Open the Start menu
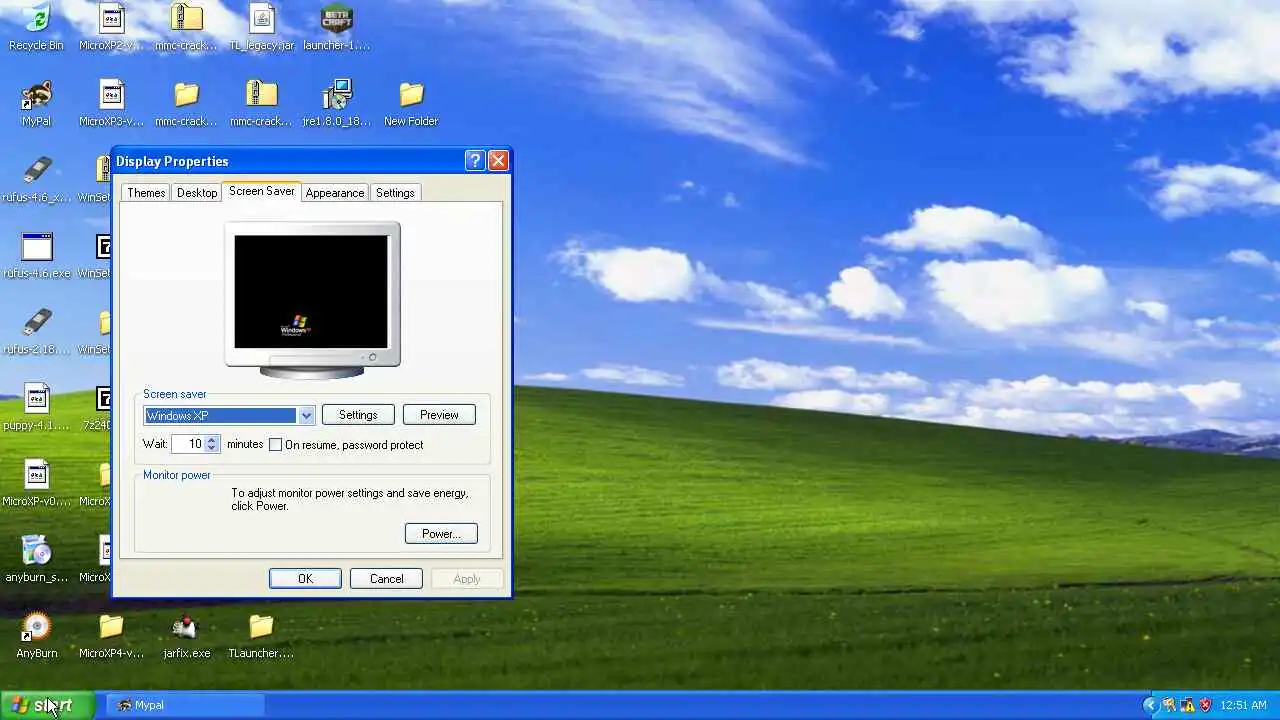 [47, 705]
